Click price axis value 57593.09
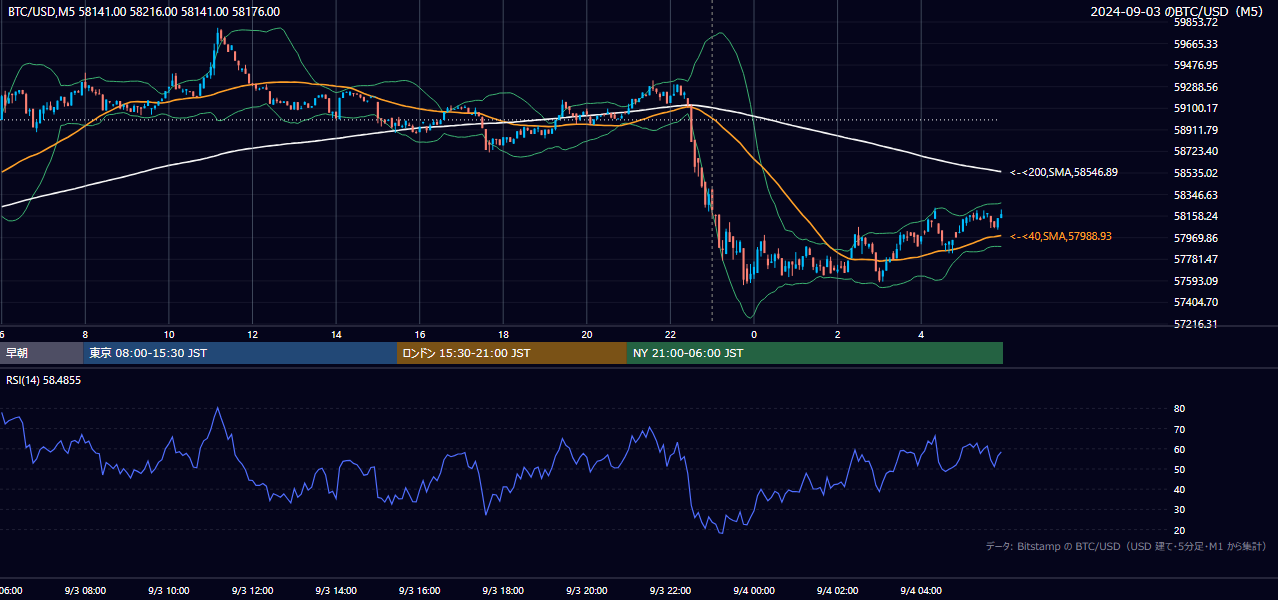This screenshot has width=1278, height=600. [1196, 281]
